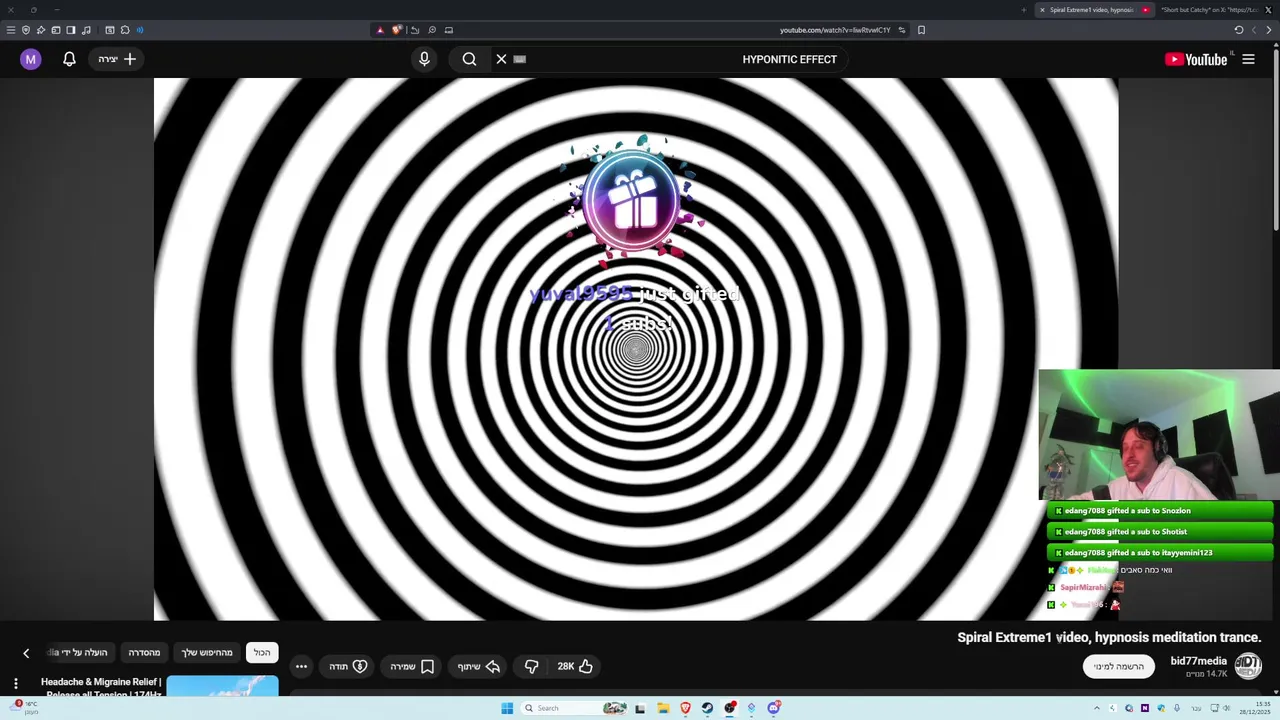Image resolution: width=1280 pixels, height=720 pixels.
Task: Open site settings icon next to the URL
Action: click(901, 30)
